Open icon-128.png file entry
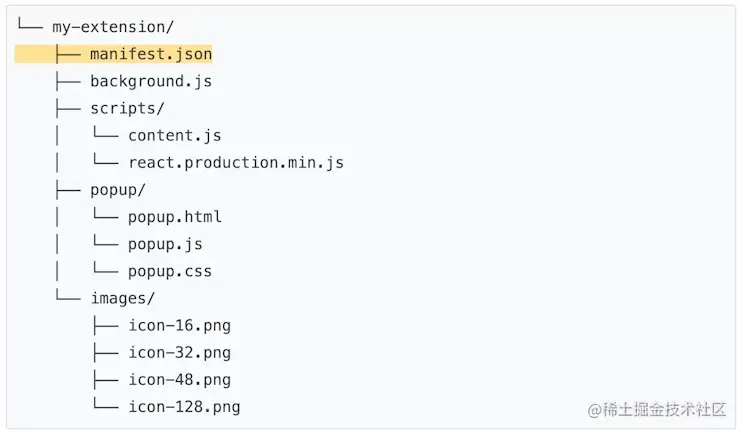Viewport: 741px width, 433px height. (x=184, y=406)
